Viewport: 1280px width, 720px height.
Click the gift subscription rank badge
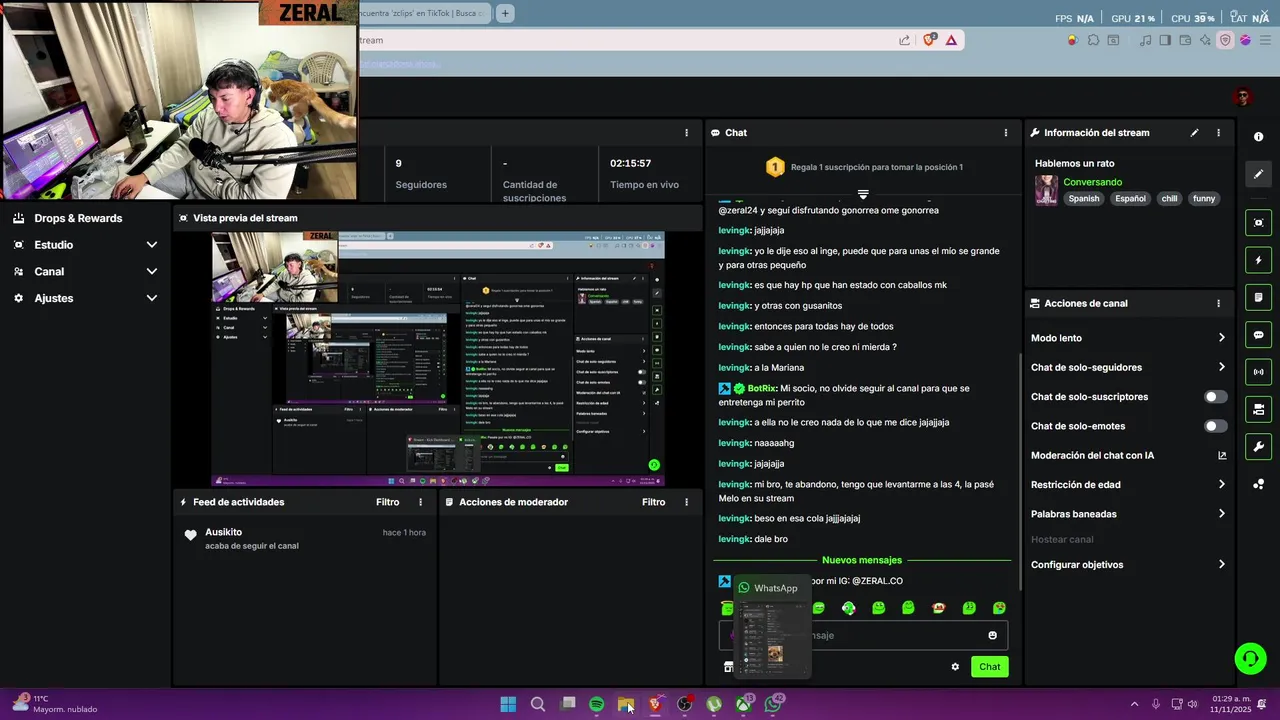pos(774,167)
